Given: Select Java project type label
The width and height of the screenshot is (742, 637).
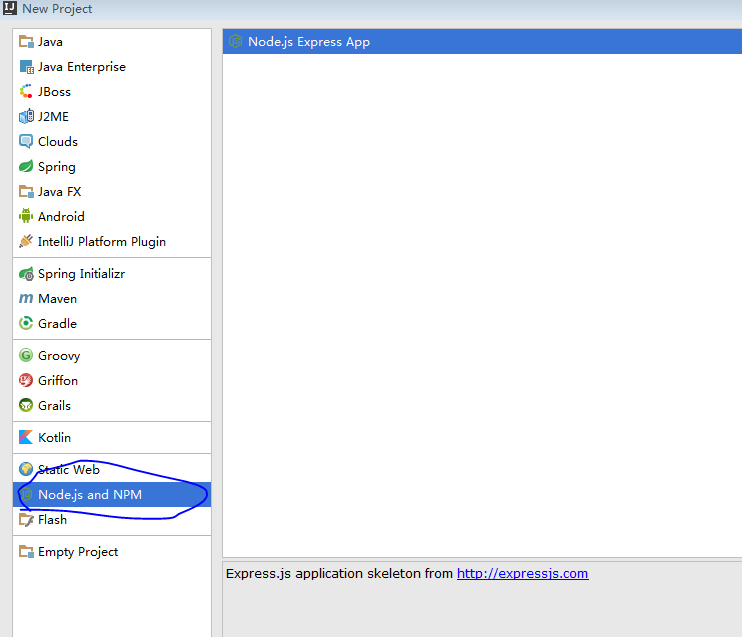Looking at the screenshot, I should tap(50, 42).
